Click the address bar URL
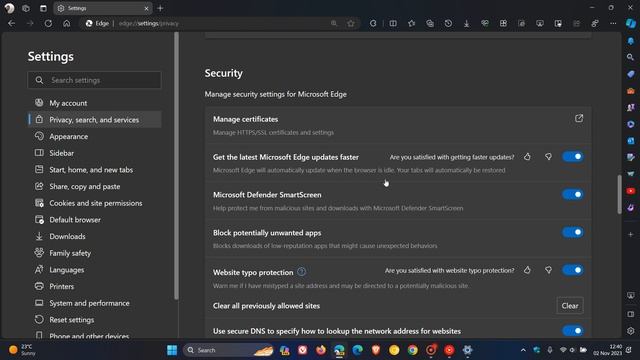This screenshot has height=360, width=640. pos(149,24)
